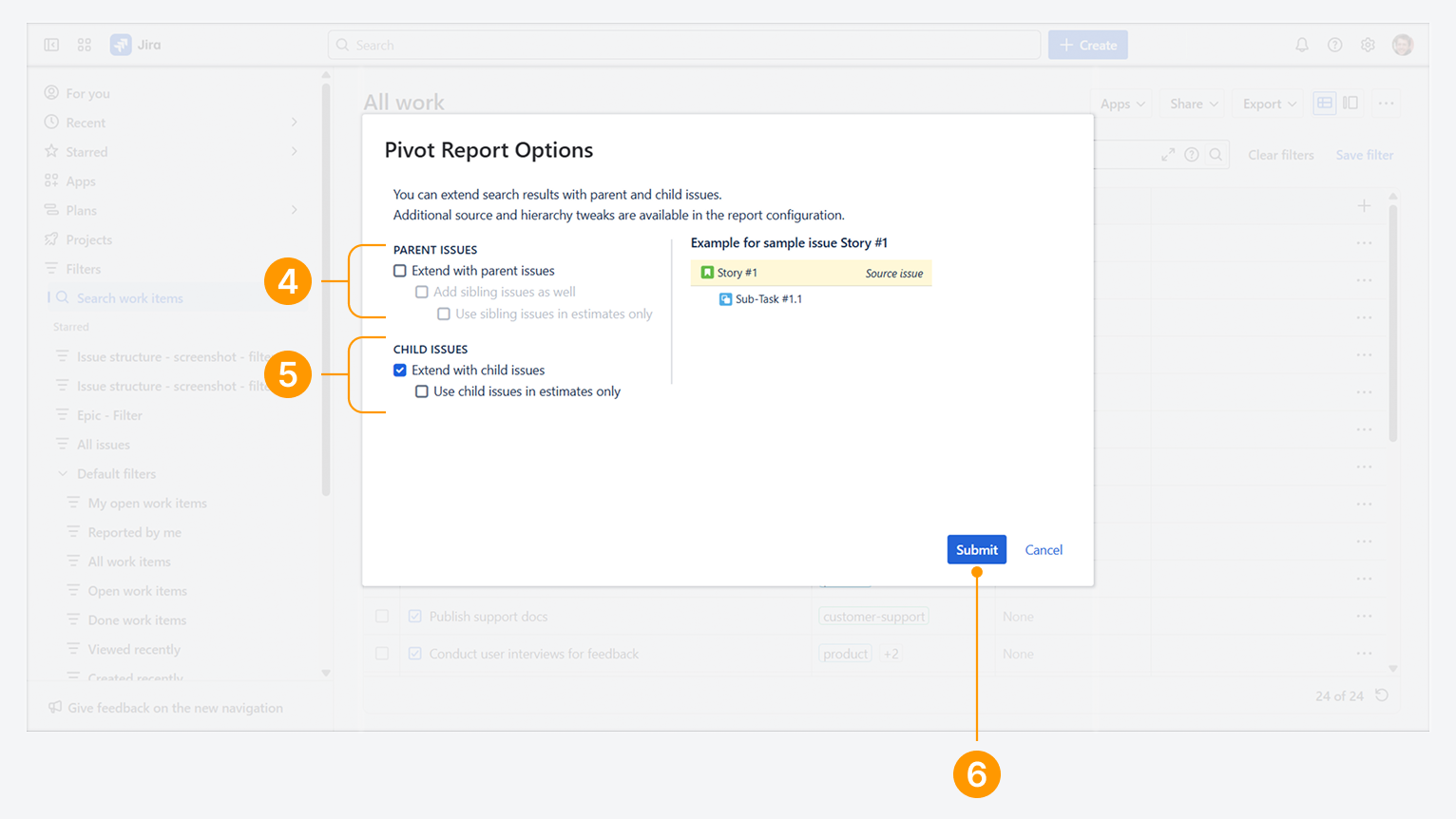
Task: Click the help question mark icon
Action: click(x=1335, y=45)
